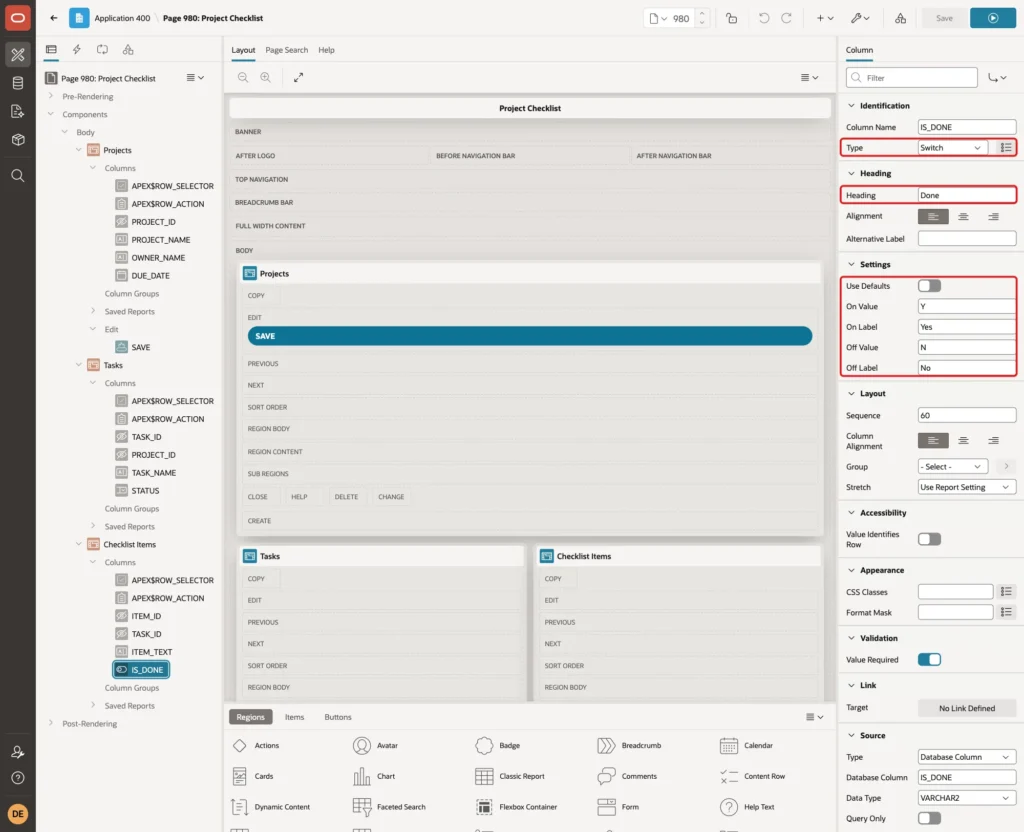This screenshot has height=832, width=1024.
Task: Open the App Builder icon in sidebar
Action: point(18,55)
